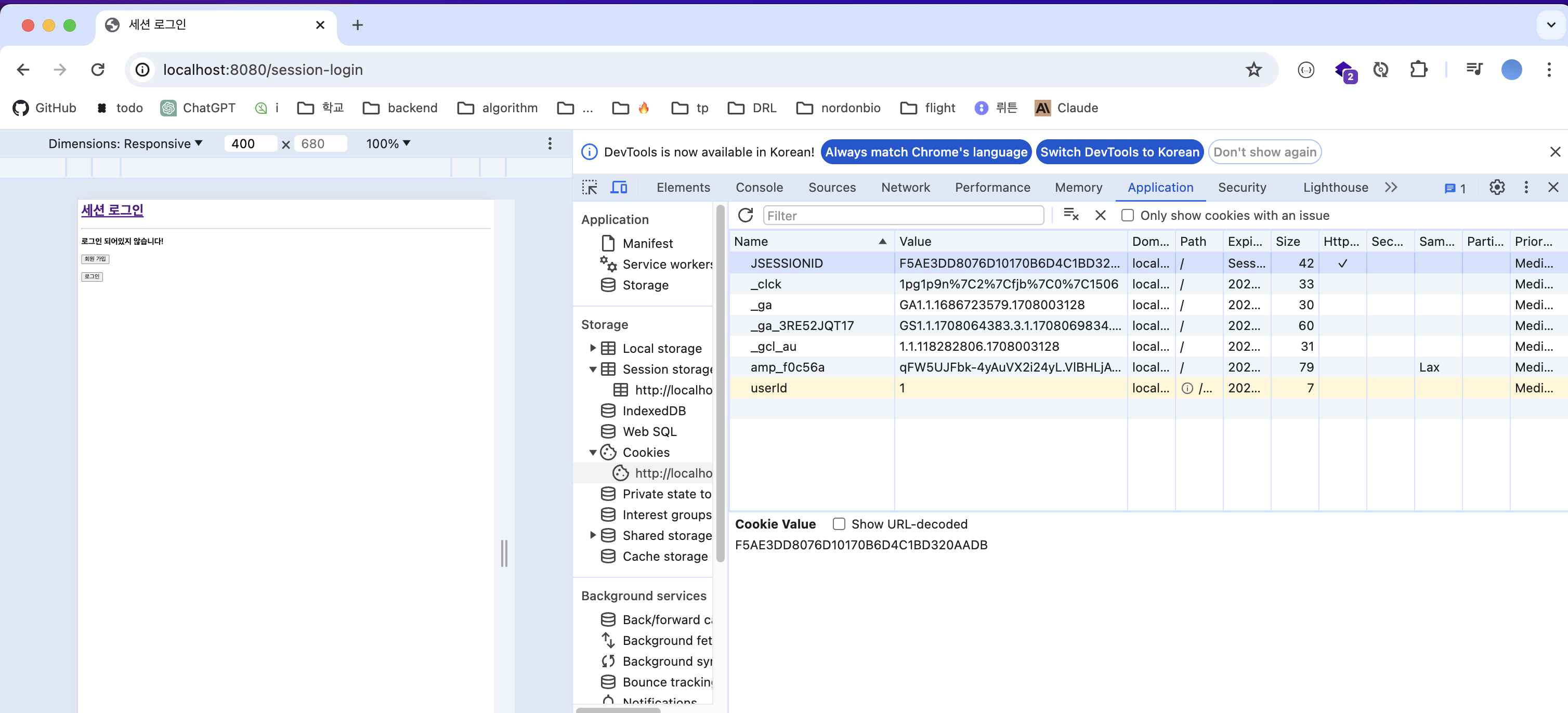The width and height of the screenshot is (1568, 713).
Task: Open the Chrome extensions puzzle icon
Action: point(1418,70)
